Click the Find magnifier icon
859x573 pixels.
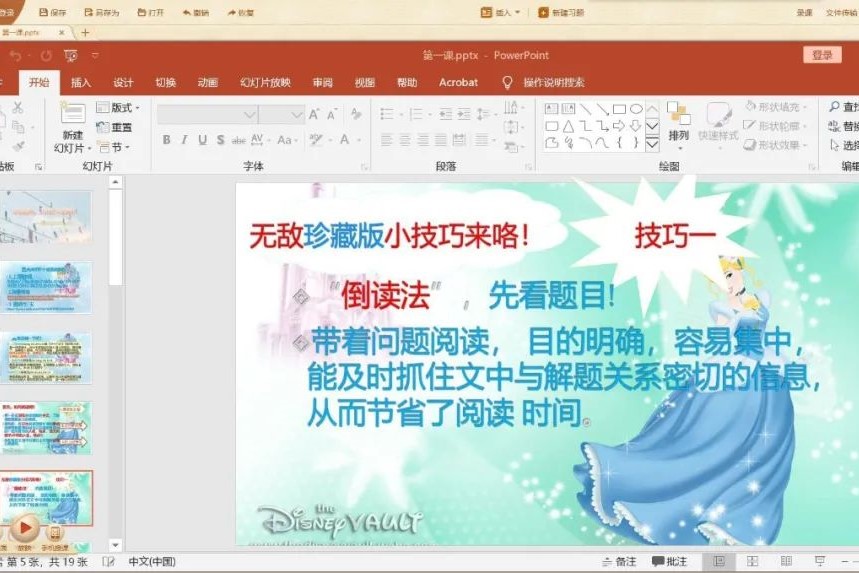pos(834,107)
